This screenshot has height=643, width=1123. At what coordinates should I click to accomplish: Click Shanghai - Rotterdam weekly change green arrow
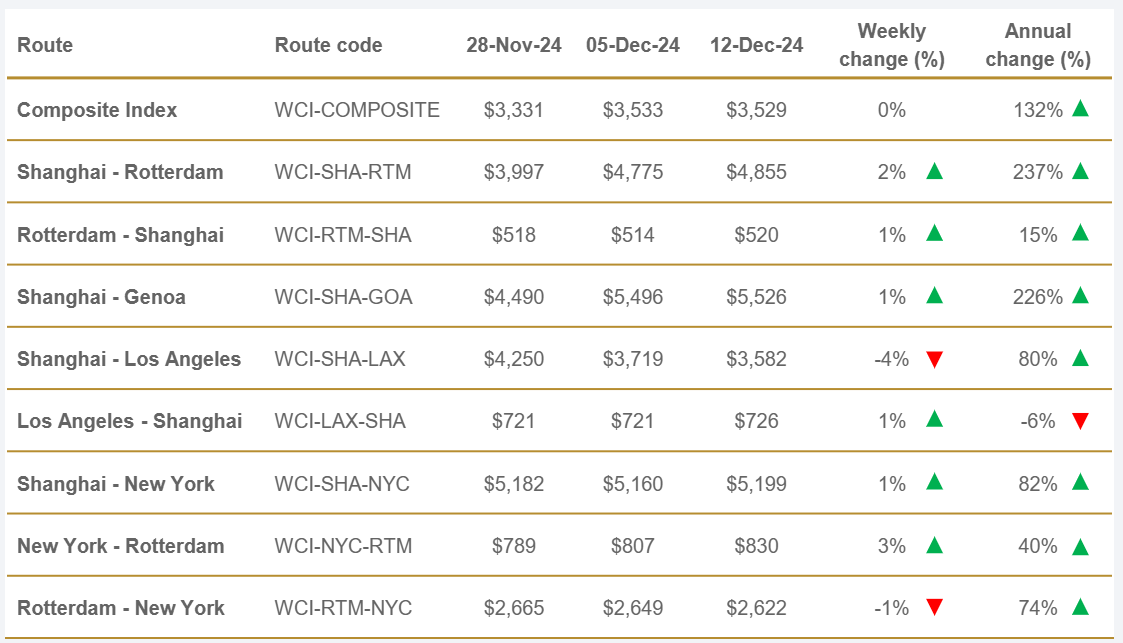934,171
